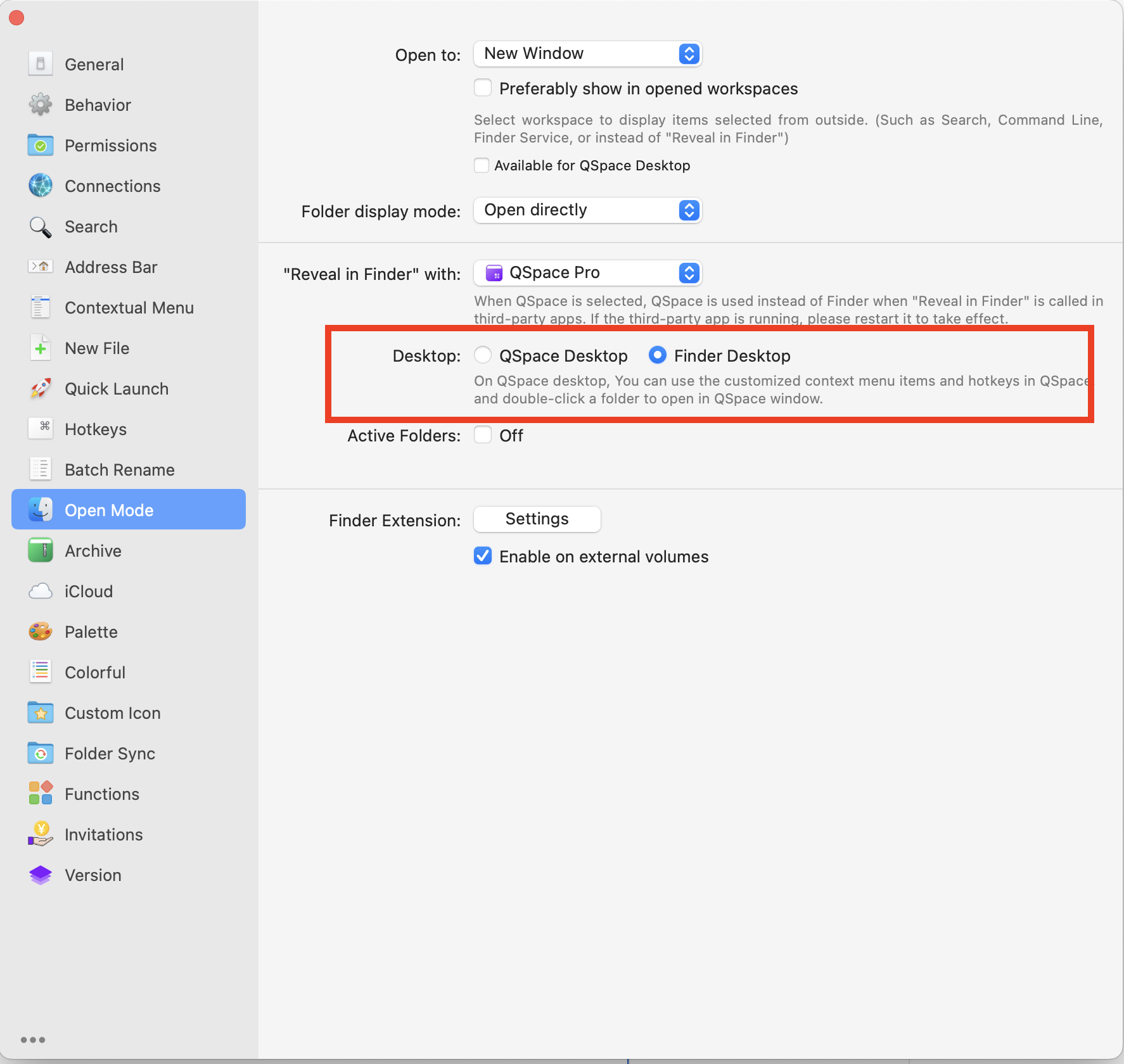The image size is (1124, 1064).
Task: Click the 'Archive' sidebar label
Action: (93, 551)
